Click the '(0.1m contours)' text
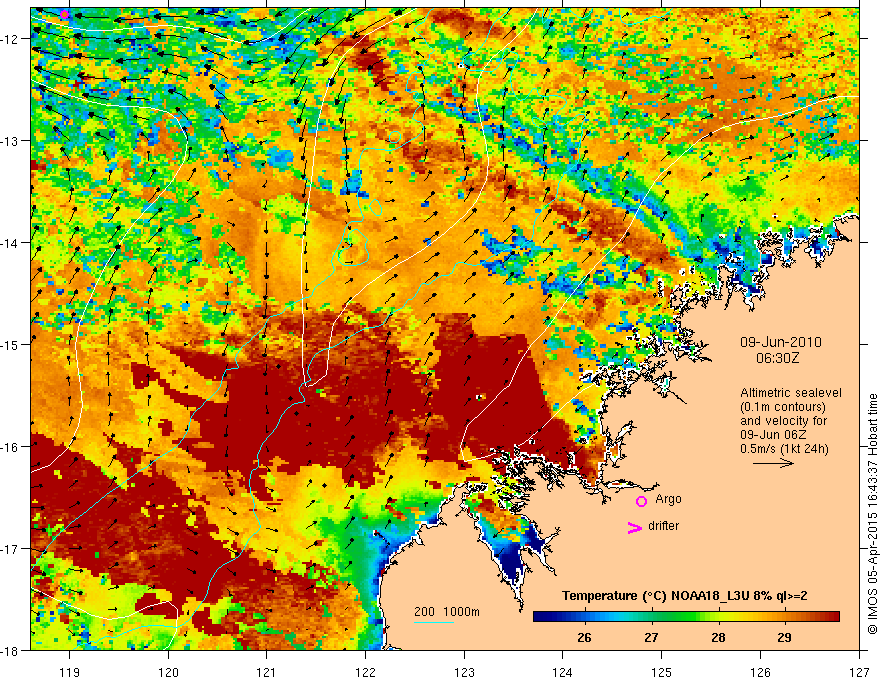The height and width of the screenshot is (680, 880). click(x=783, y=407)
